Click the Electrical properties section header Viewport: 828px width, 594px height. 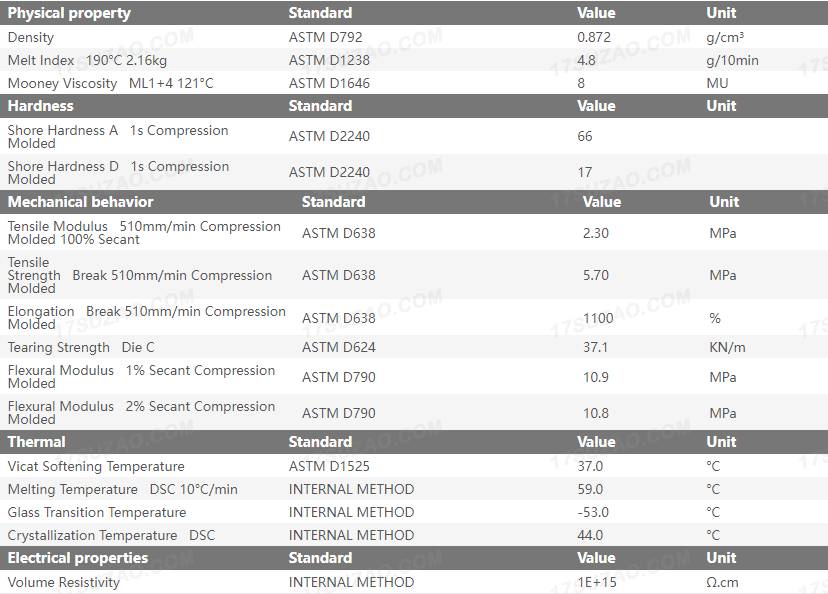pos(78,558)
